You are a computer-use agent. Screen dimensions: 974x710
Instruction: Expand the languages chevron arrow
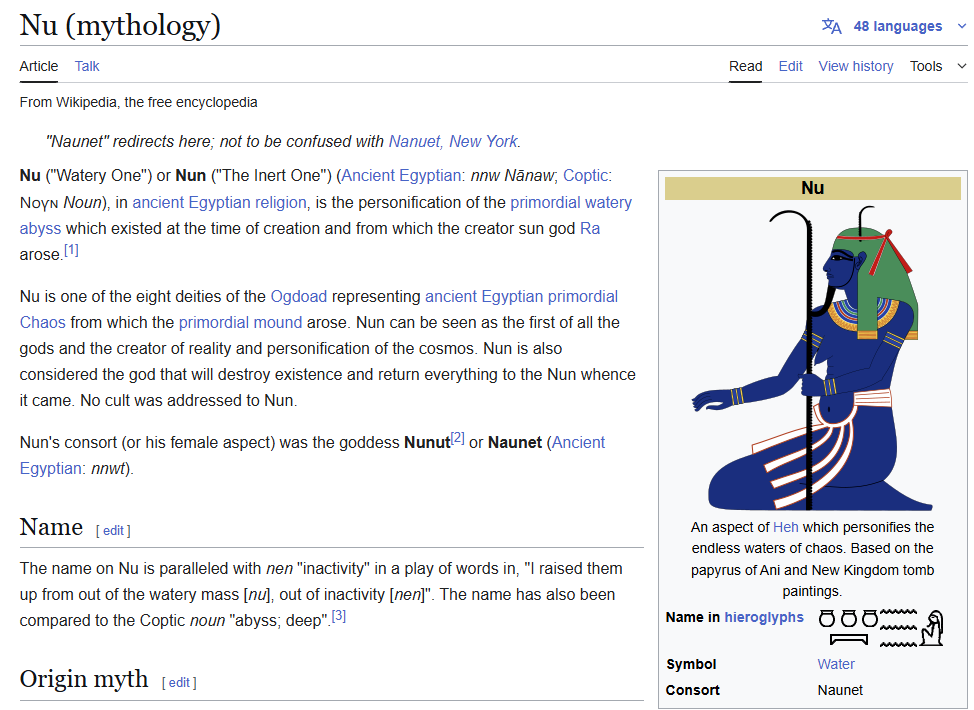(x=962, y=26)
